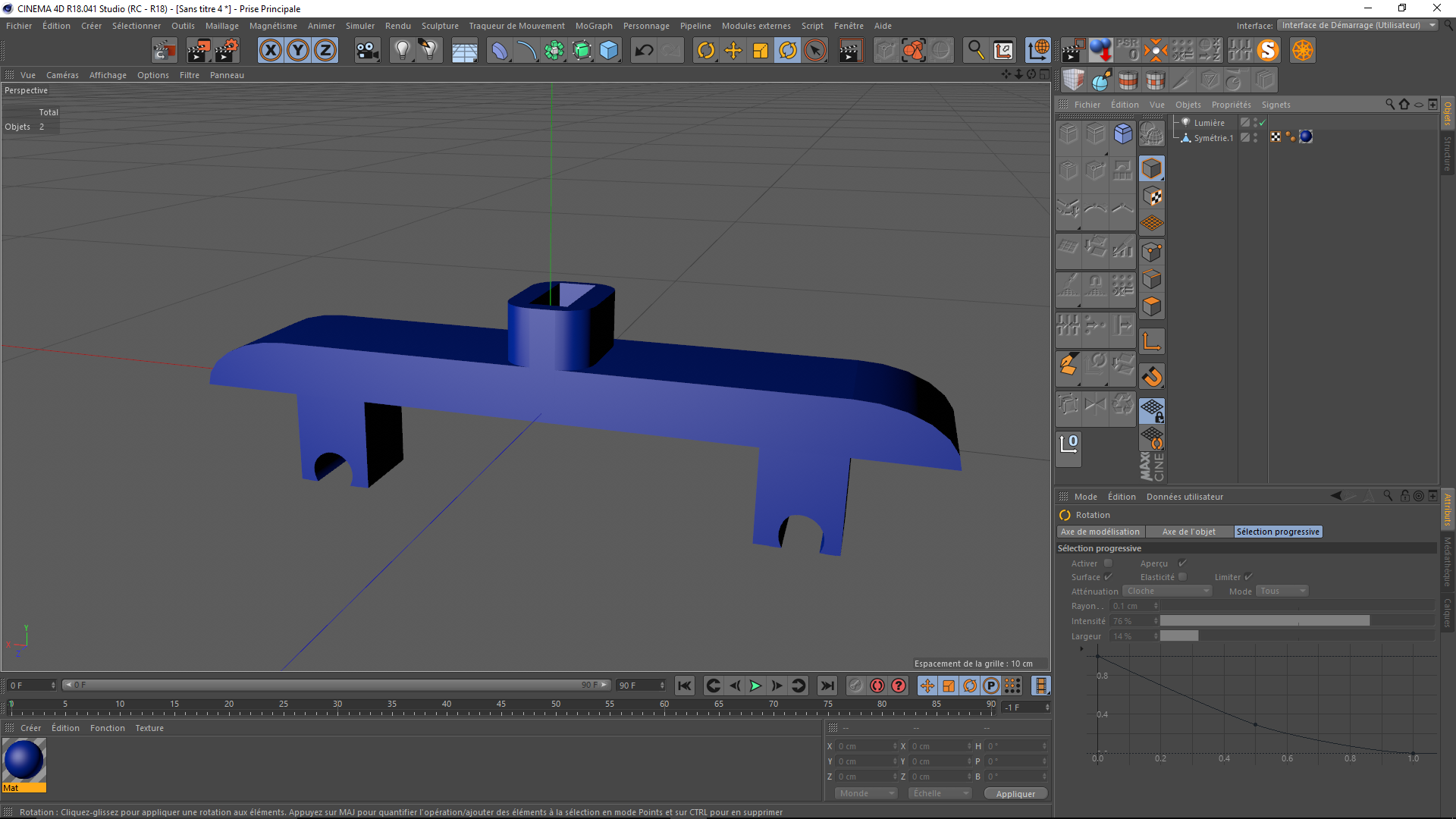Toggle the Surface checkbox

coord(1108,577)
